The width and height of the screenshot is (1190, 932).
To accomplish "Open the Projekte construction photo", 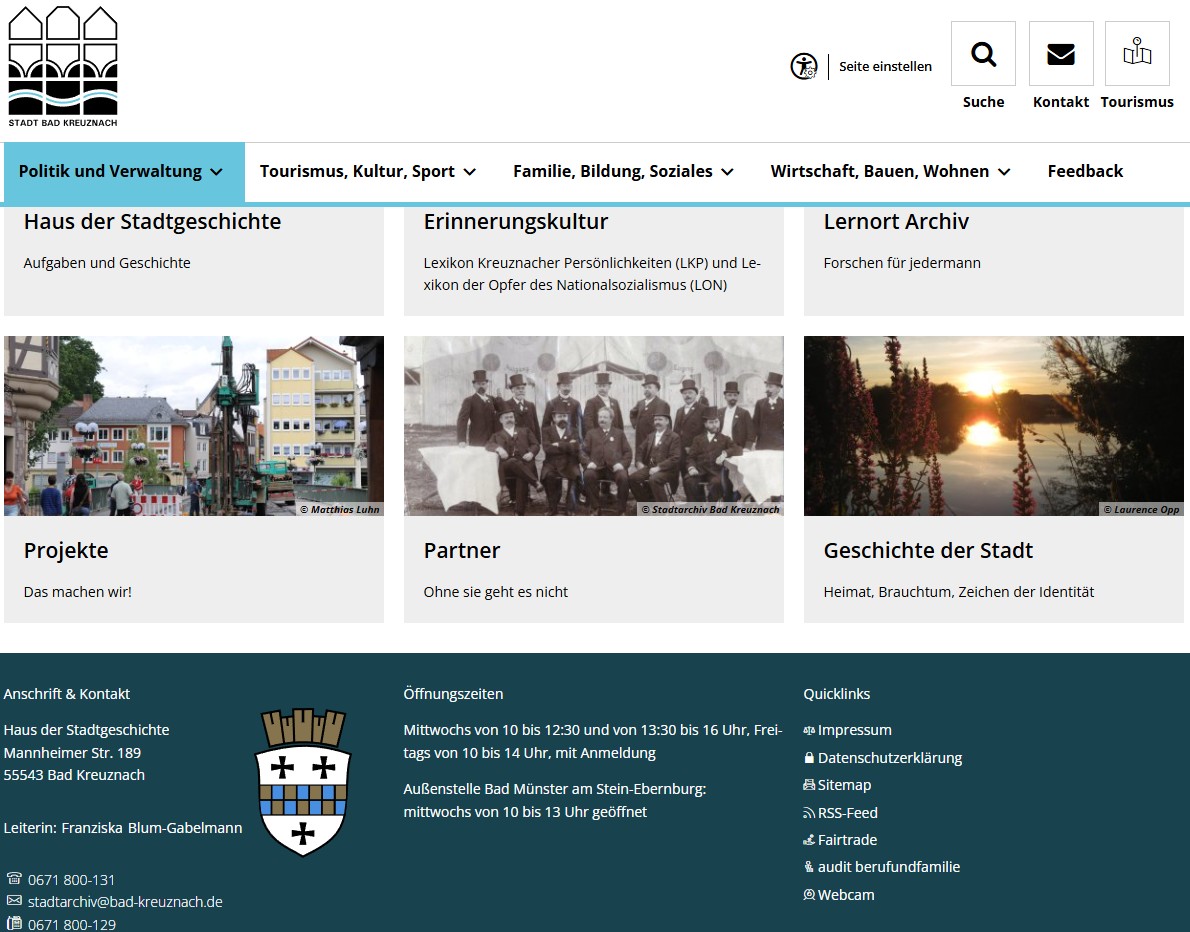I will [194, 426].
